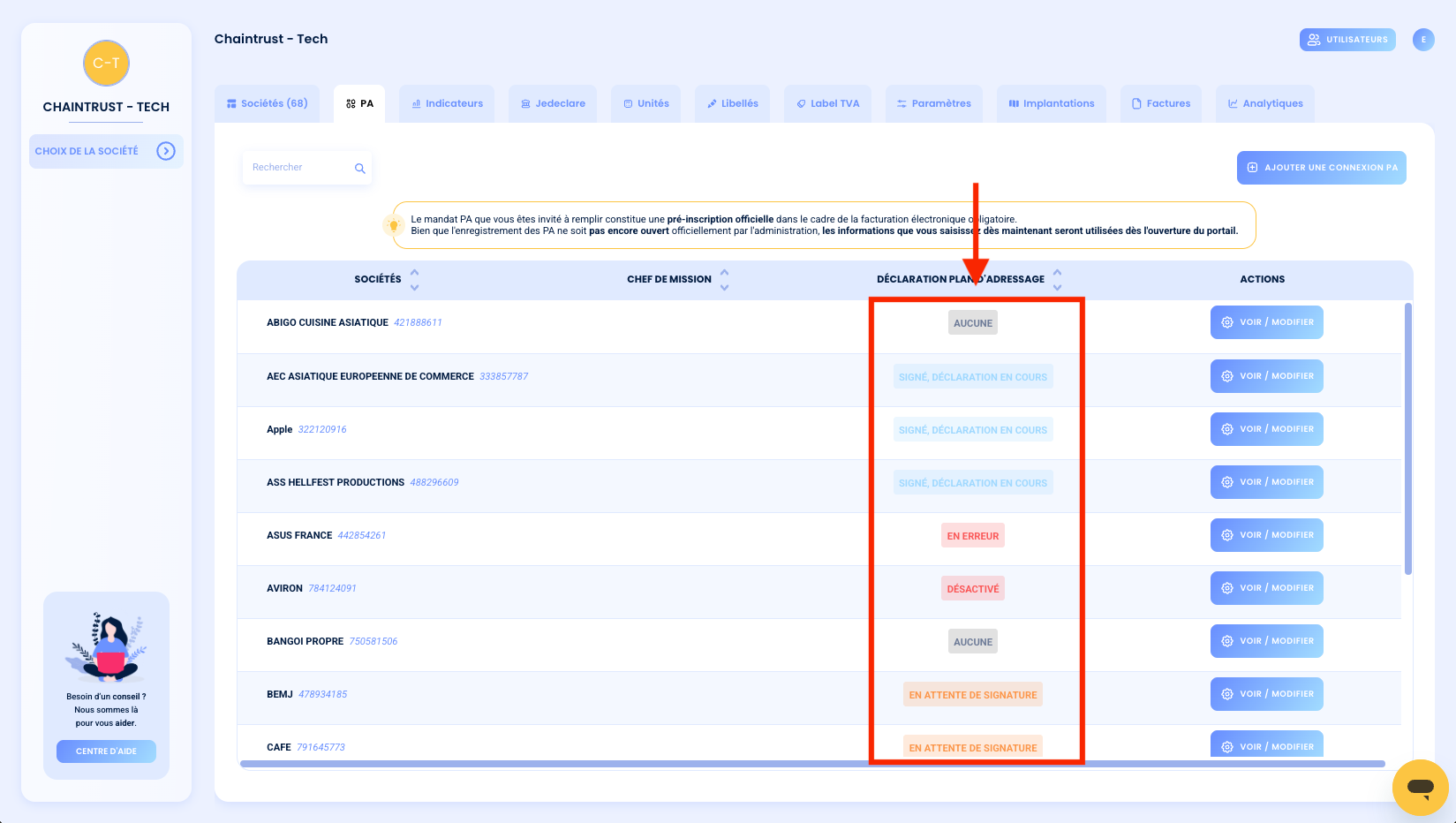
Task: Select the Libellés tab
Action: [x=733, y=103]
